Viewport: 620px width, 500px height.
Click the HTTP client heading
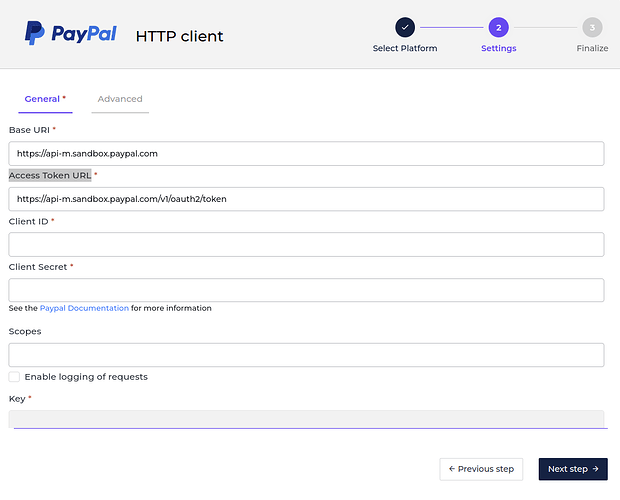point(180,36)
